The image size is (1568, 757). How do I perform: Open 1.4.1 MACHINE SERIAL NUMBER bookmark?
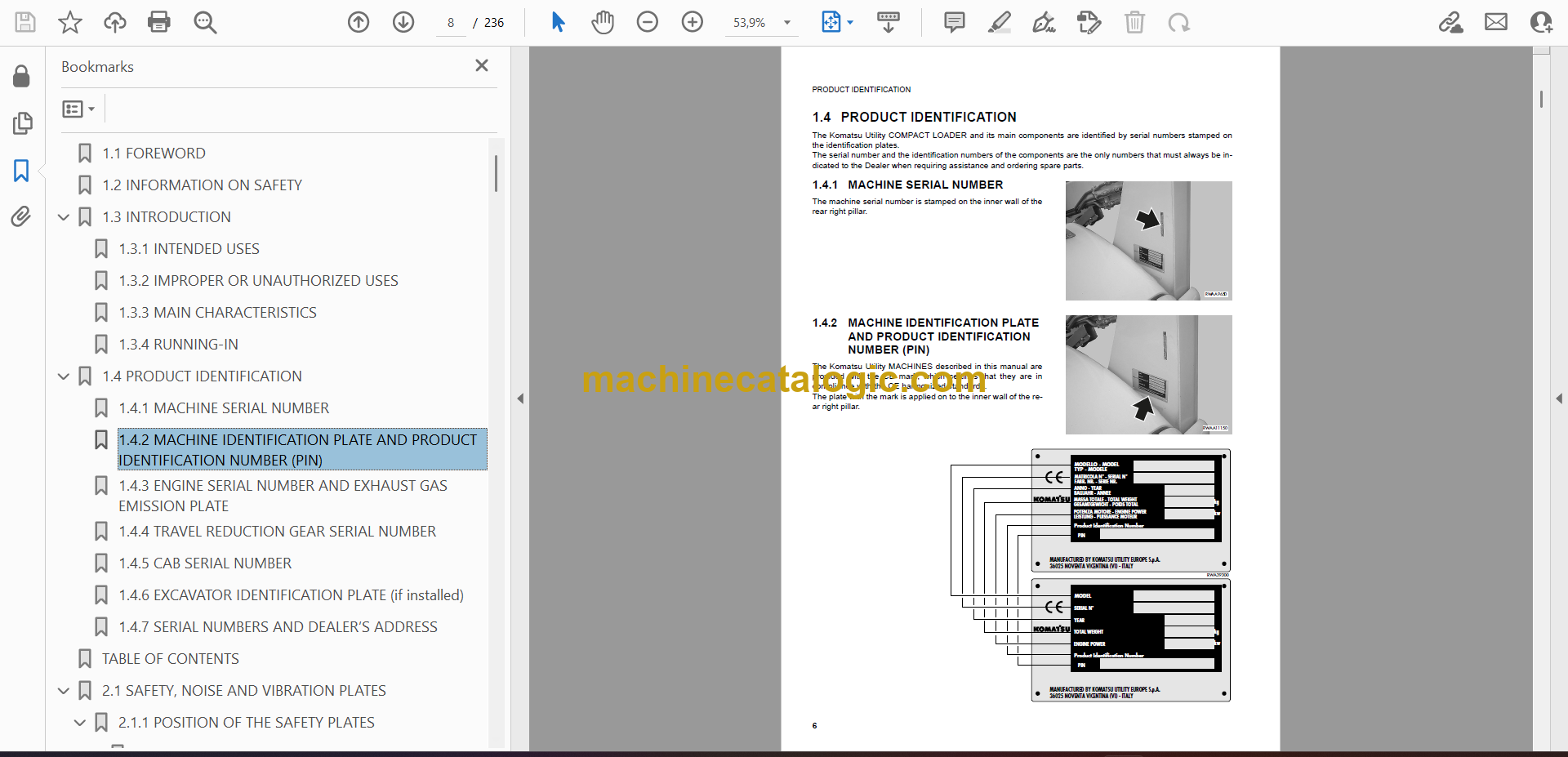224,408
